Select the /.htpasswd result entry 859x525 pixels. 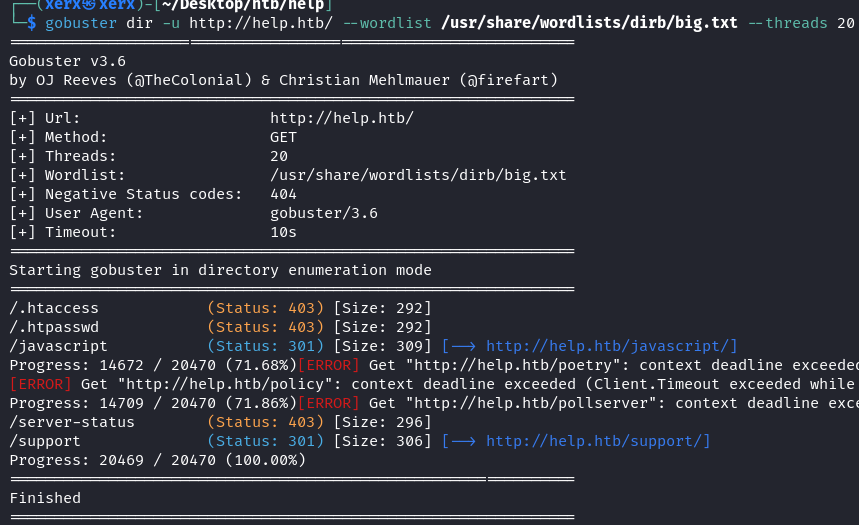pos(54,327)
